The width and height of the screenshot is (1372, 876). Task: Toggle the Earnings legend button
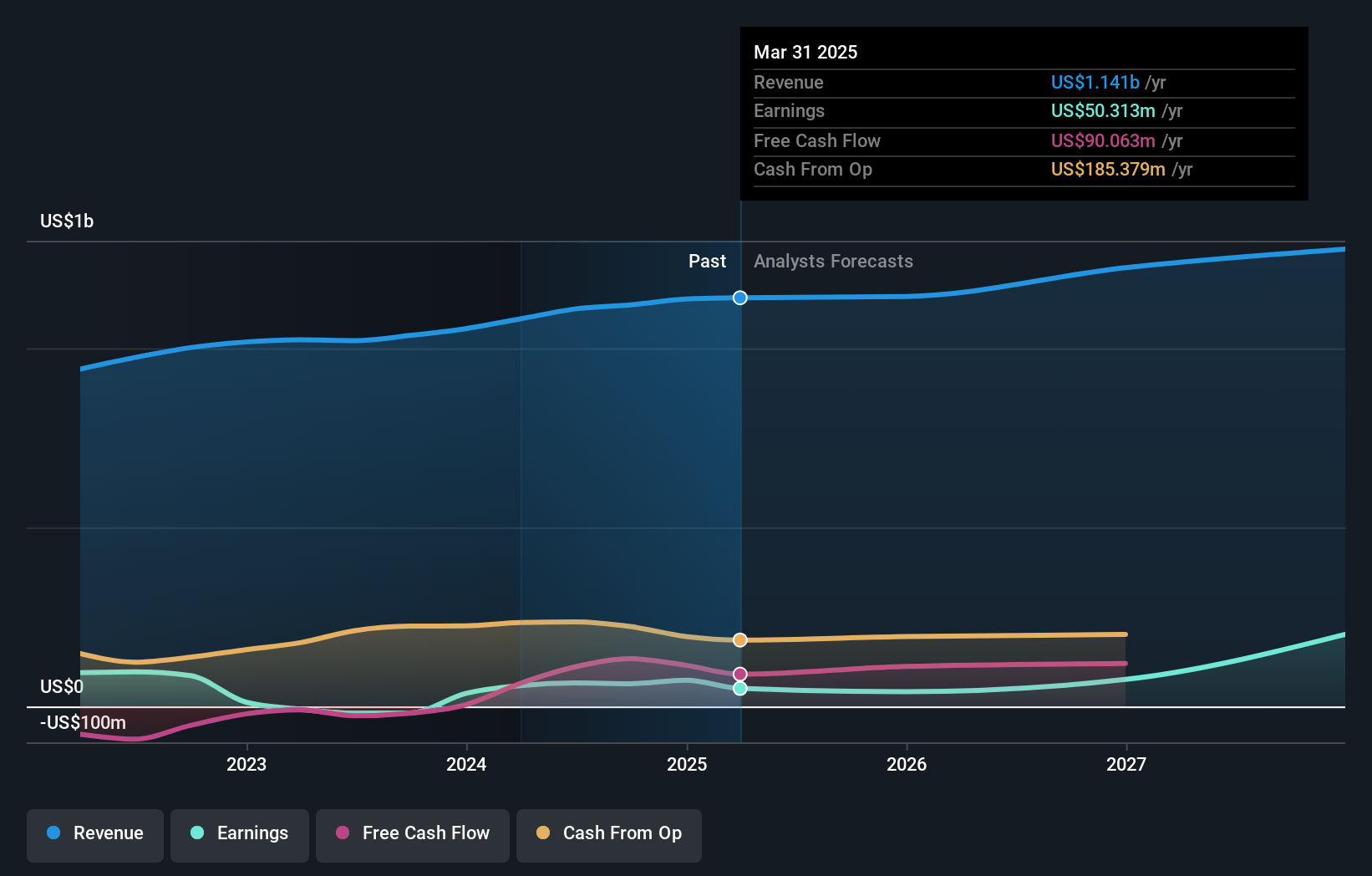tap(240, 835)
